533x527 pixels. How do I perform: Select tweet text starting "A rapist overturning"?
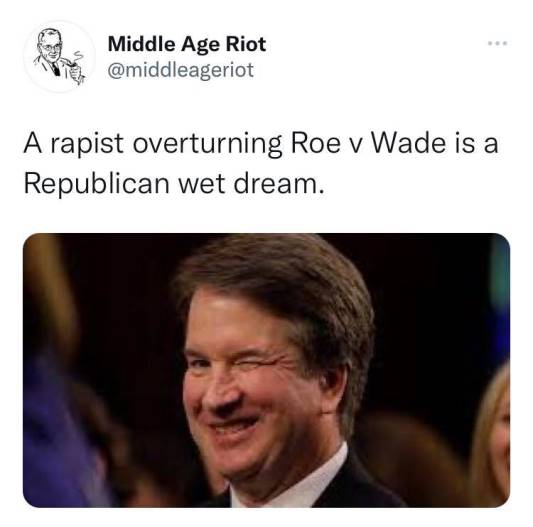[x=261, y=164]
